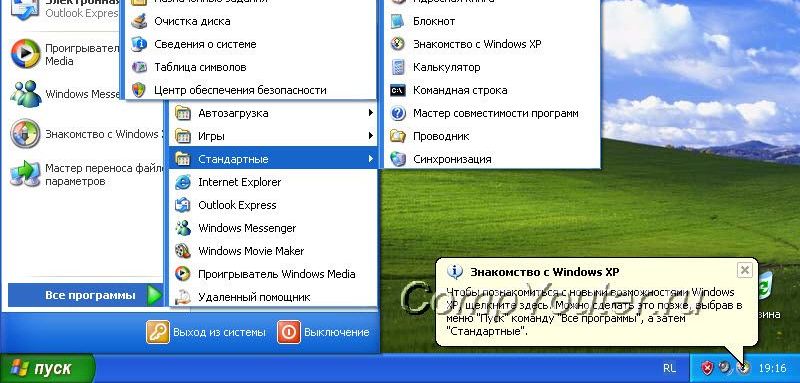800x383 pixels.
Task: Open Командная строка menu entry
Action: 492,90
